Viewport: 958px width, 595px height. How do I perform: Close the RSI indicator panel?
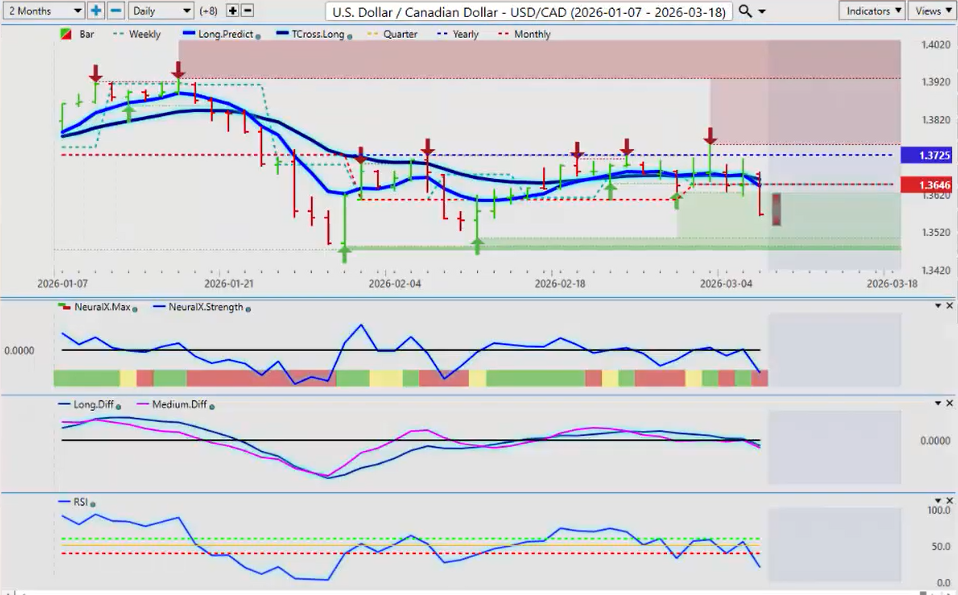[x=949, y=499]
